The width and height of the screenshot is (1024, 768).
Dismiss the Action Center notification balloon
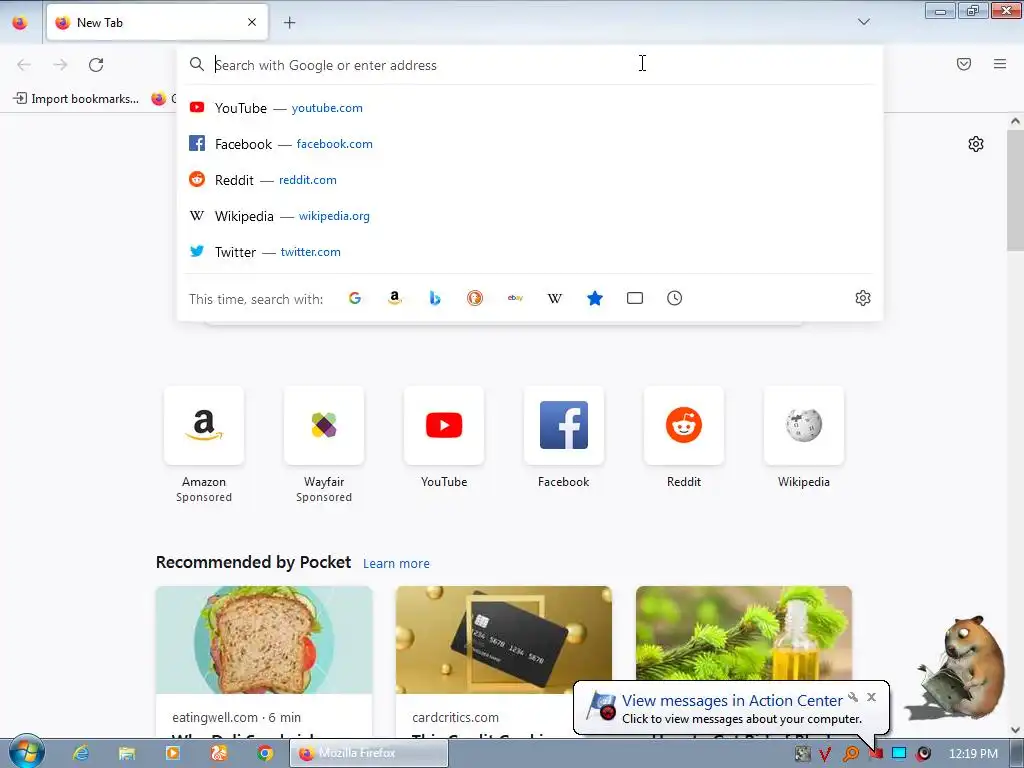(871, 697)
